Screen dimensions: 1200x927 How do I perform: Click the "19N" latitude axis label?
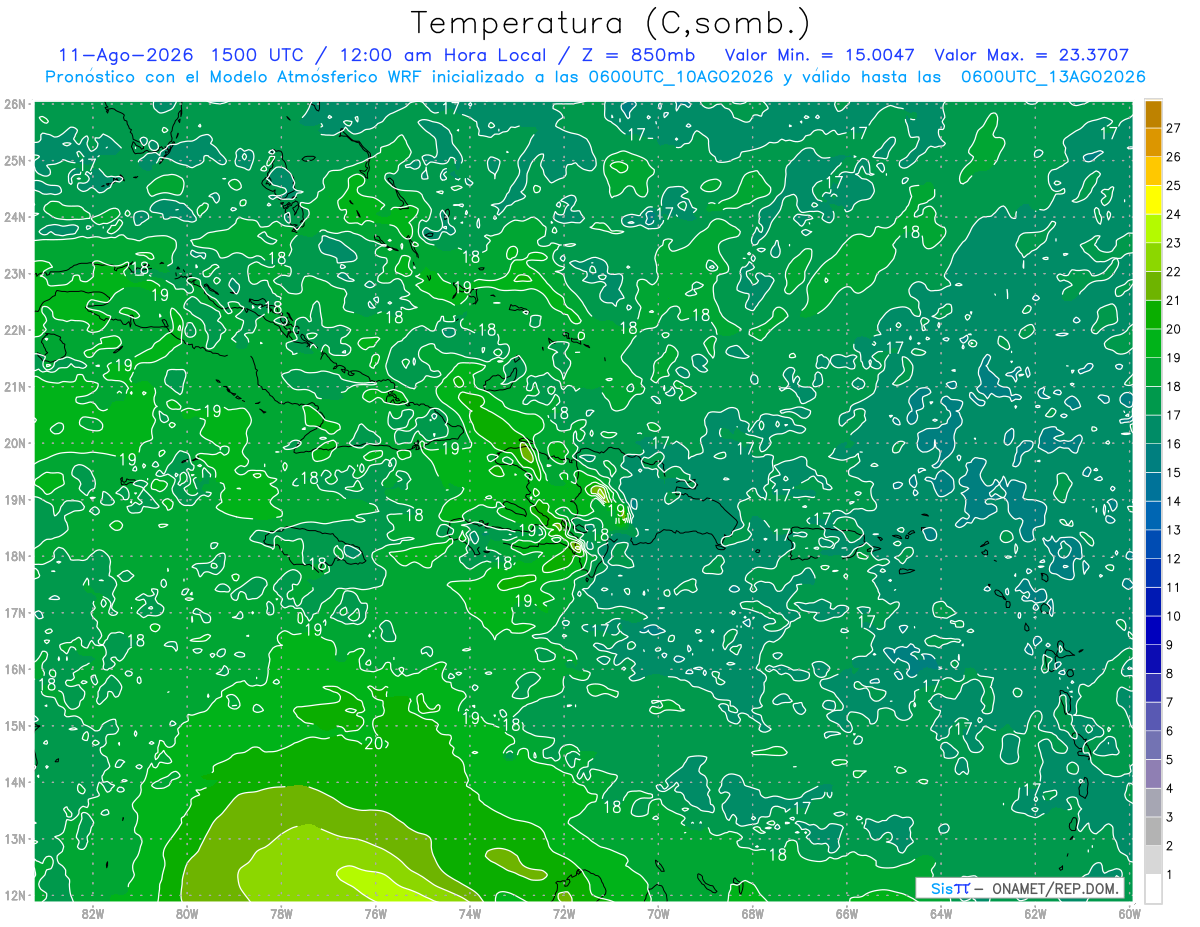tap(14, 499)
